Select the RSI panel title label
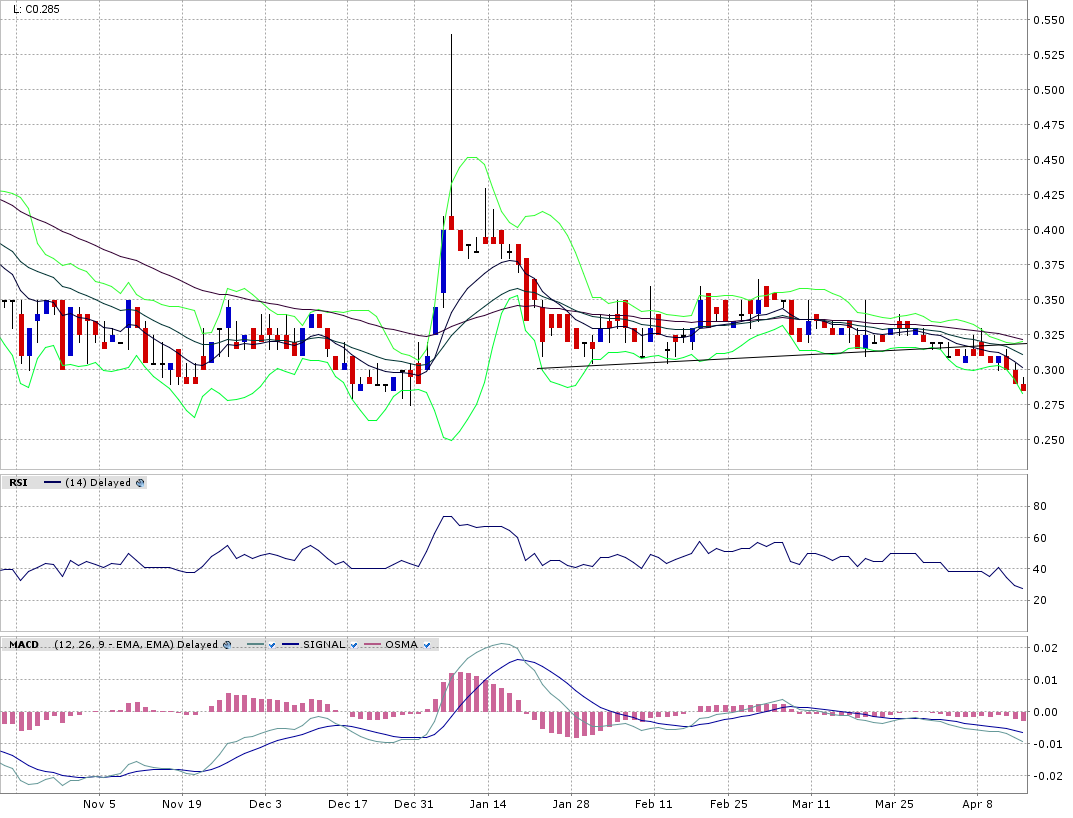Image resolution: width=1073 pixels, height=818 pixels. coord(18,483)
